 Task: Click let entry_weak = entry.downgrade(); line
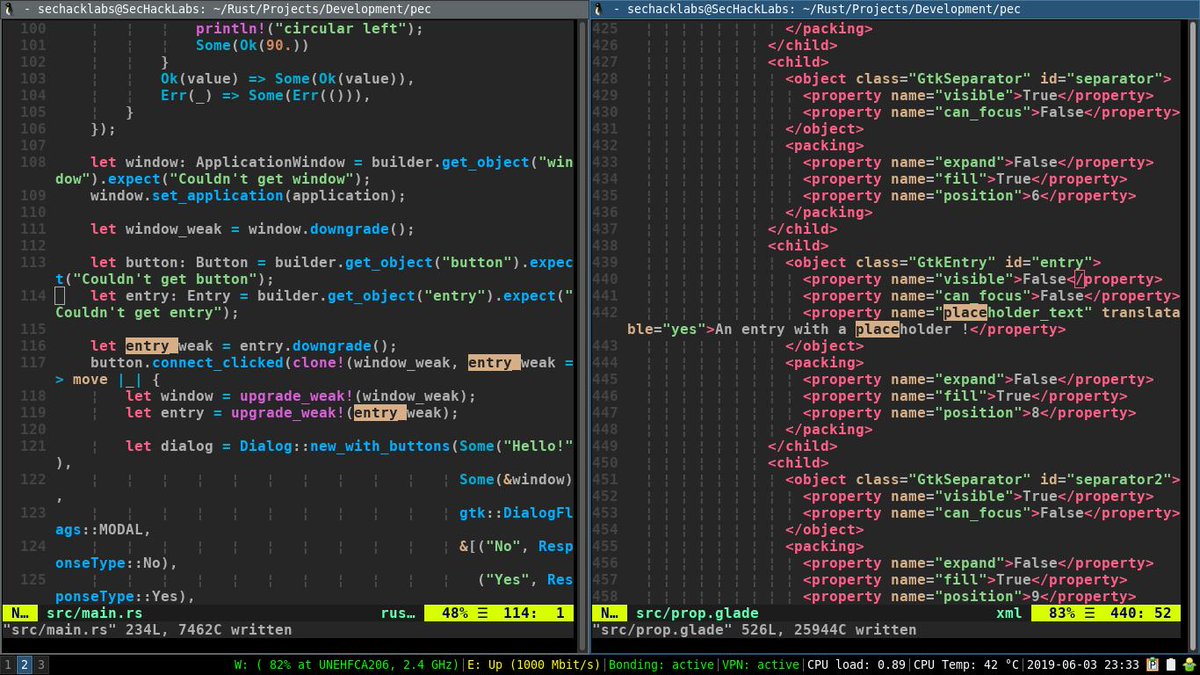point(243,346)
